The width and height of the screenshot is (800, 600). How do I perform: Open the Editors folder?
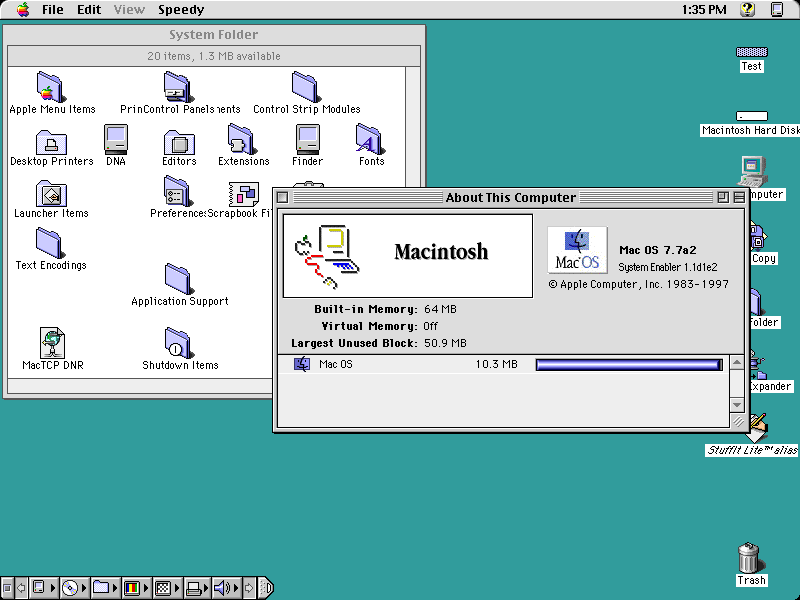179,142
